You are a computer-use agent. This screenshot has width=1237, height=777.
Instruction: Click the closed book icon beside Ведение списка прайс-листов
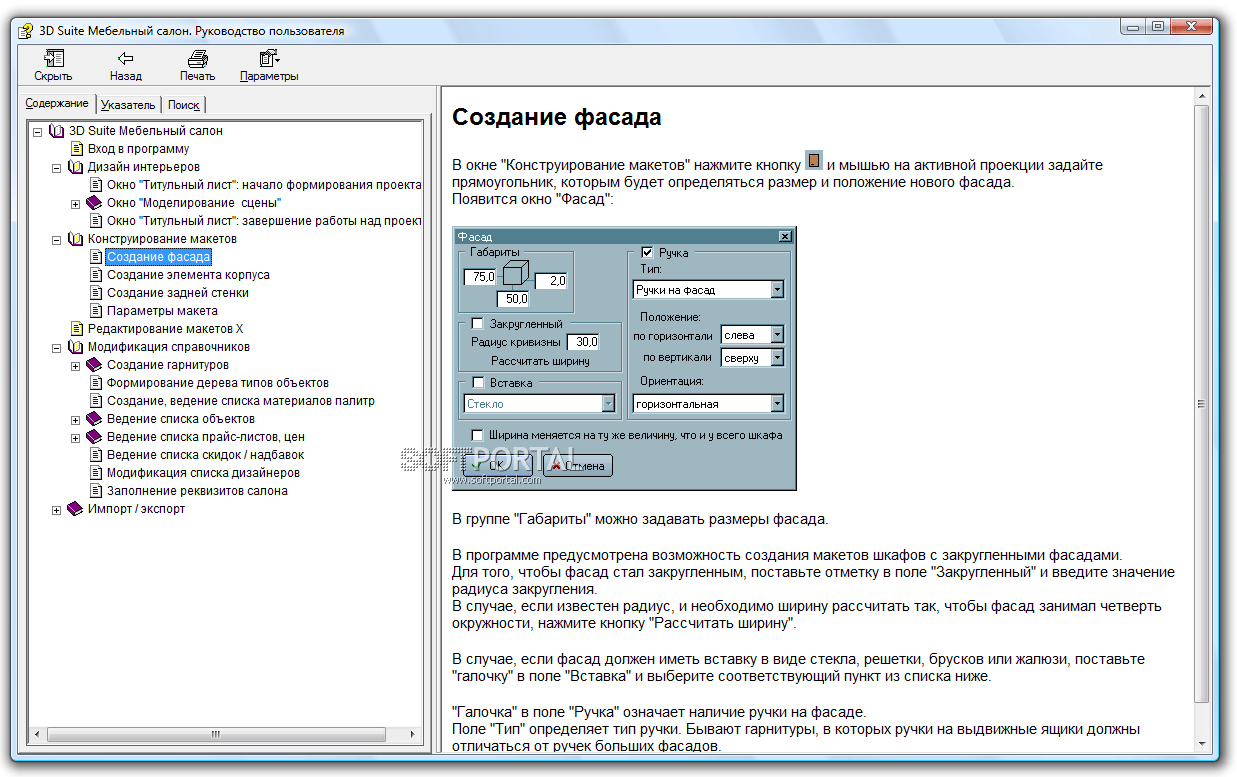pos(95,437)
